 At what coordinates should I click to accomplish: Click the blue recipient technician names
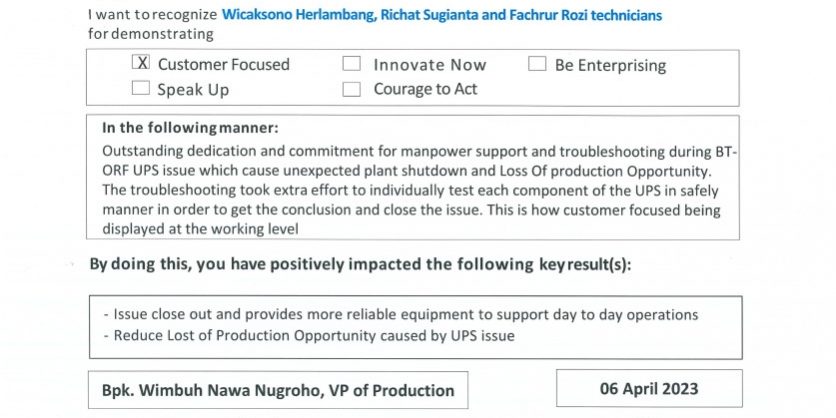[441, 16]
